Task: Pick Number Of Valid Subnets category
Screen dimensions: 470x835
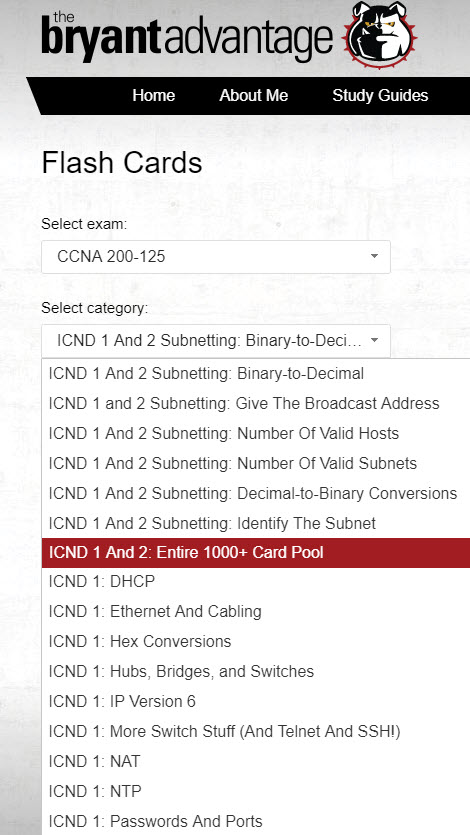Action: (256, 463)
